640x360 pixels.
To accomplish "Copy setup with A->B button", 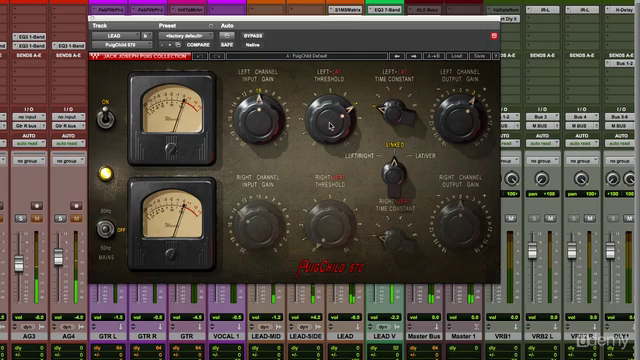I will (x=433, y=56).
